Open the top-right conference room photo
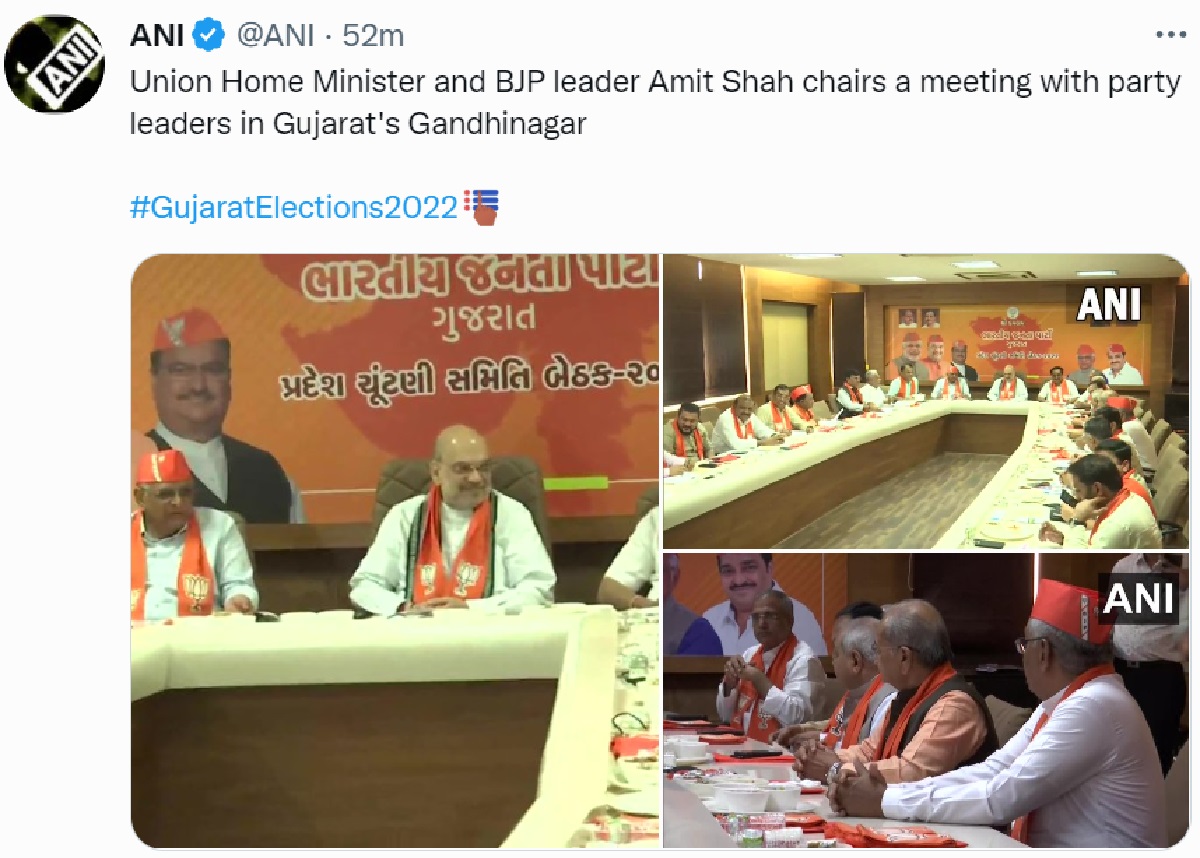The width and height of the screenshot is (1200, 858). tap(926, 401)
